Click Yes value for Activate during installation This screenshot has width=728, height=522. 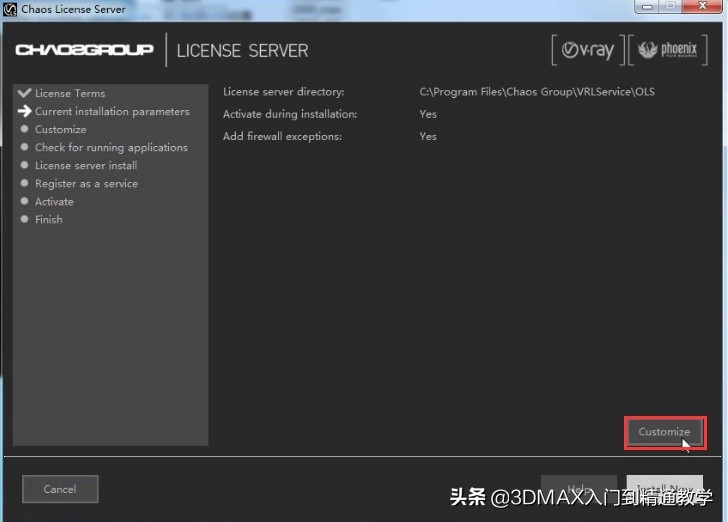tap(428, 114)
